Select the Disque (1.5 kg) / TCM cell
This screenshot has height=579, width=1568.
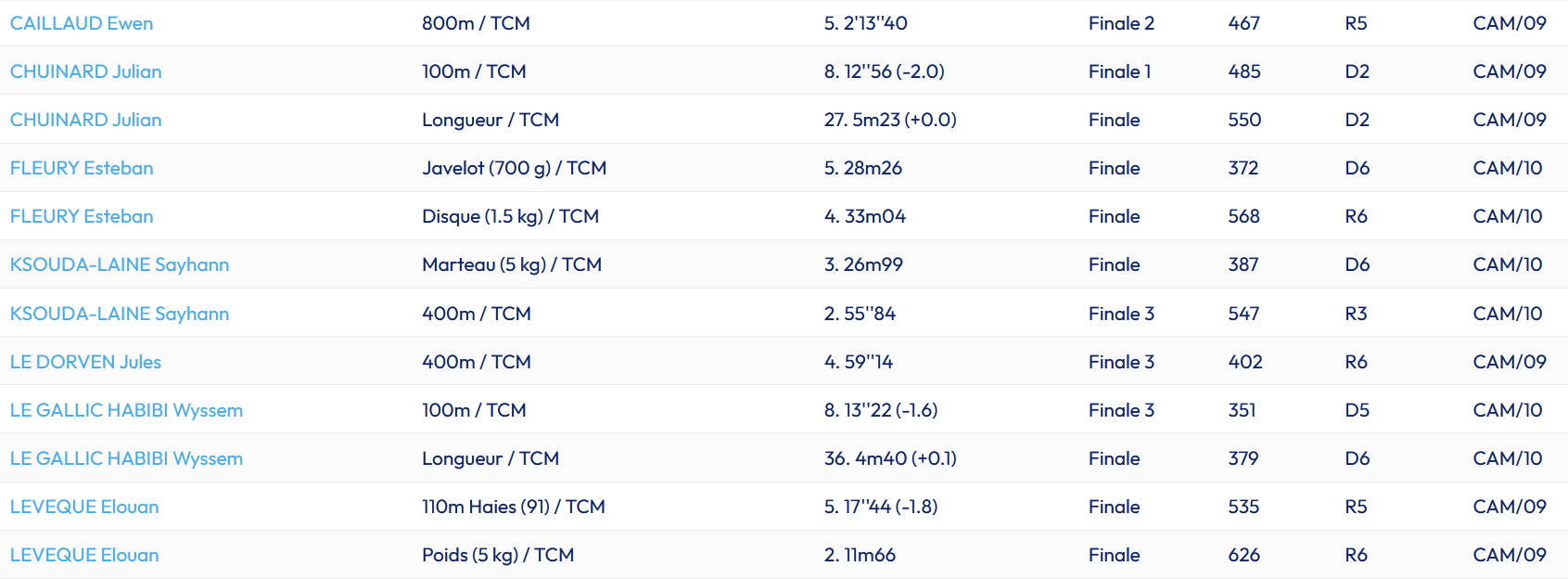[510, 216]
